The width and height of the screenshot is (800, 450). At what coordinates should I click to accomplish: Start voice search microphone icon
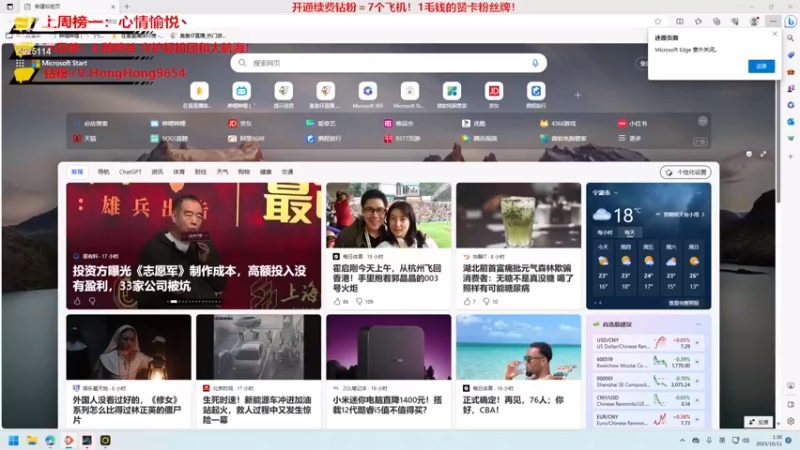point(535,63)
